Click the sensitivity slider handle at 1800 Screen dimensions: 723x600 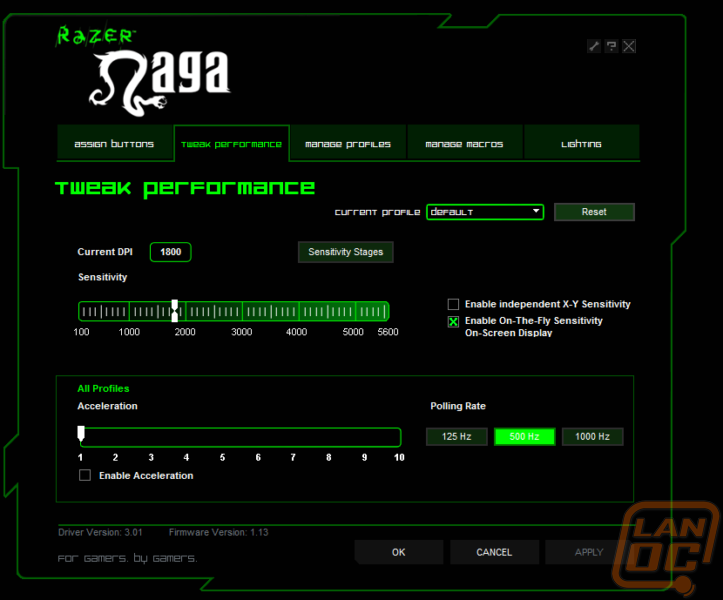174,311
